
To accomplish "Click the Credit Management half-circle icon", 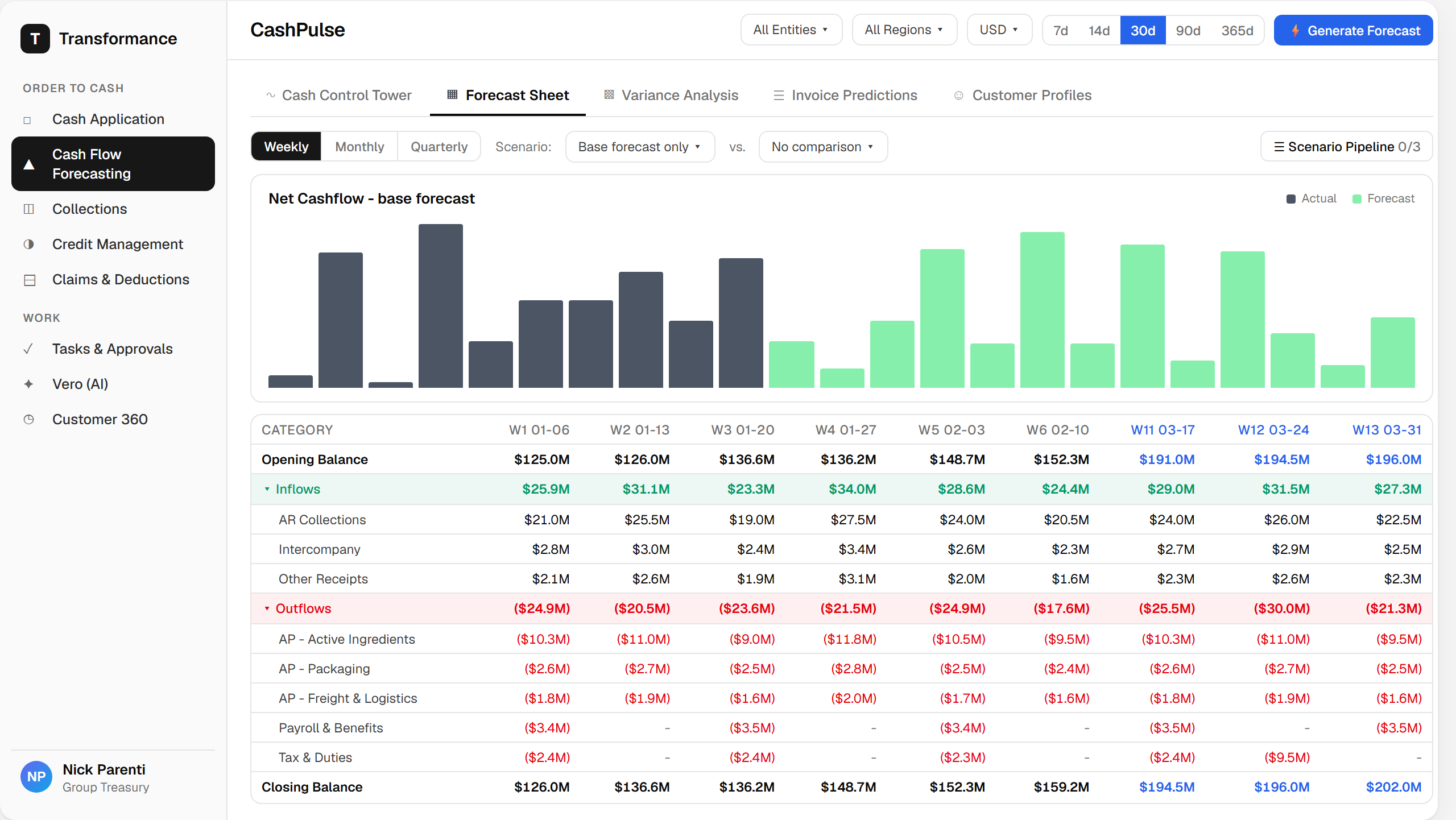I will pyautogui.click(x=29, y=245).
